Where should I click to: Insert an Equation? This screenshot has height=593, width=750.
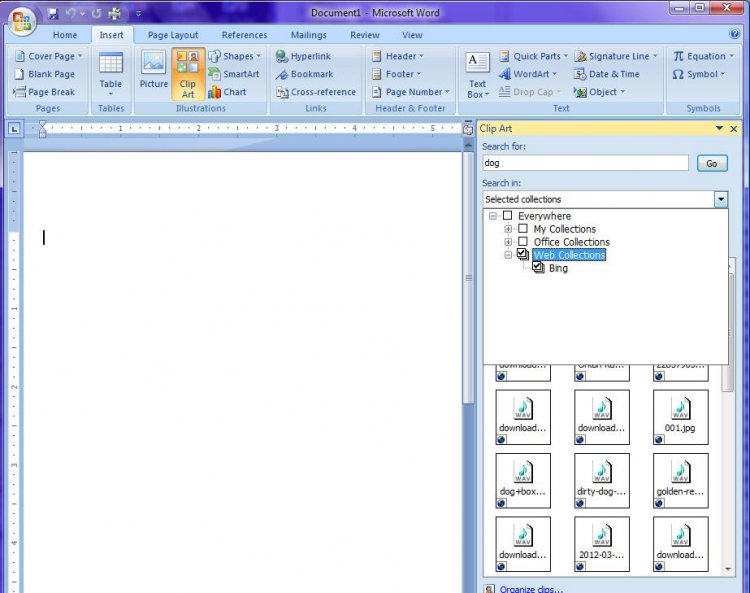[x=703, y=56]
